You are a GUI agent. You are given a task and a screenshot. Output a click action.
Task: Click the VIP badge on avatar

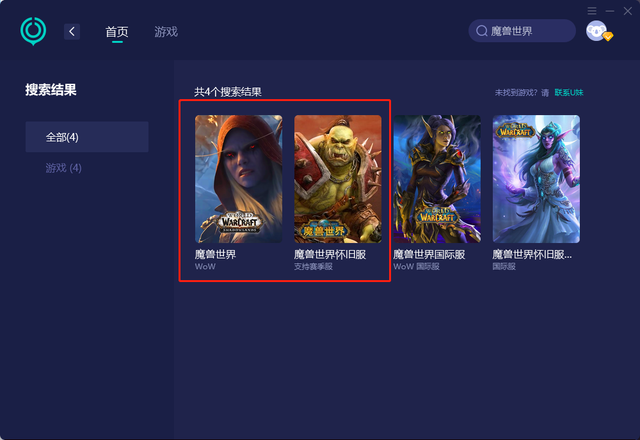[608, 36]
